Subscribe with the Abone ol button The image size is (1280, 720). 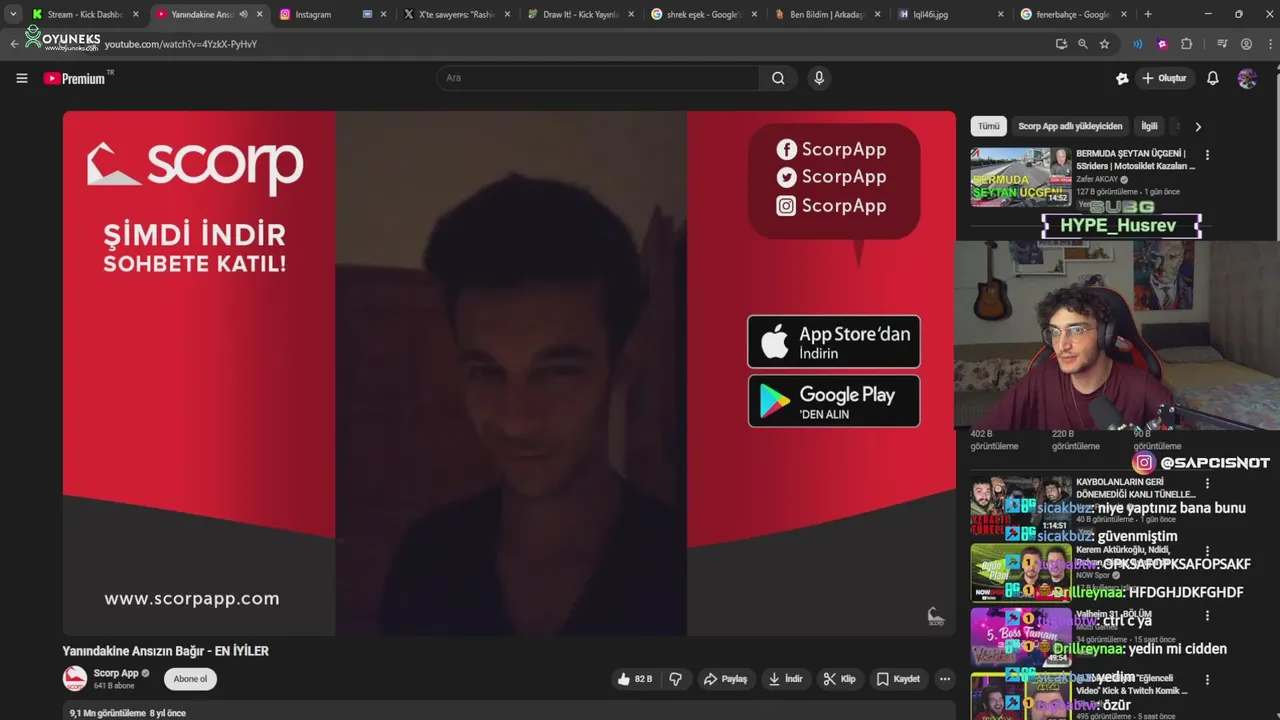pyautogui.click(x=190, y=679)
